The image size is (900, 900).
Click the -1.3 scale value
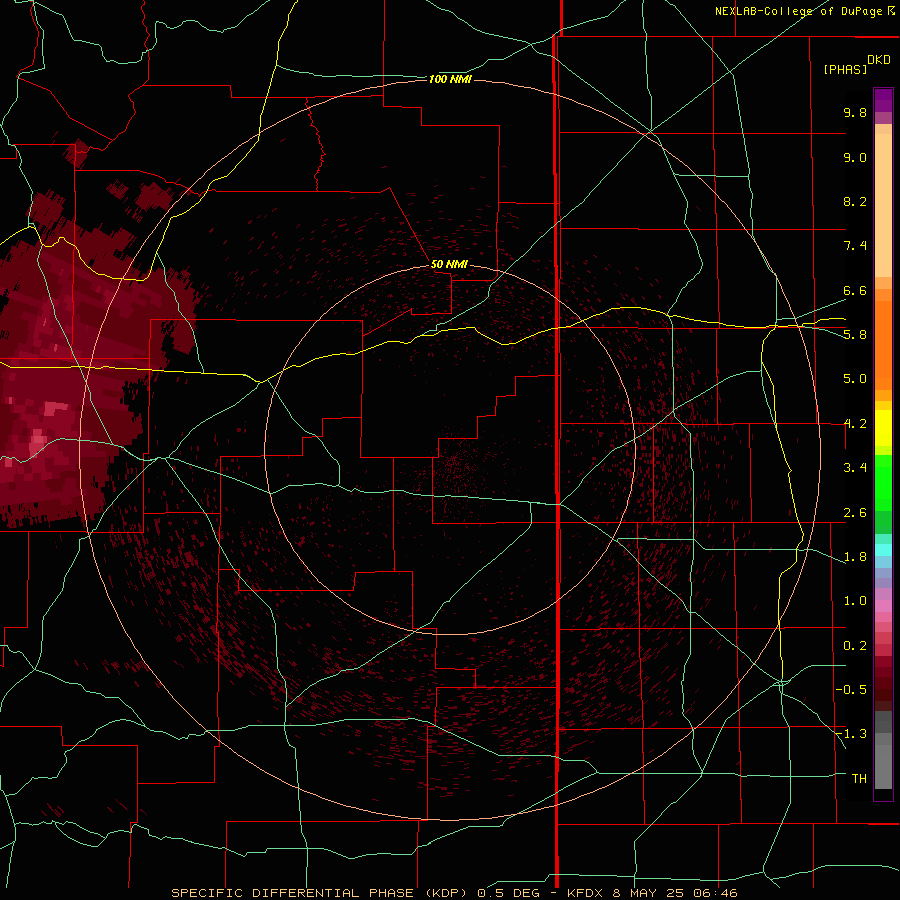[x=852, y=734]
